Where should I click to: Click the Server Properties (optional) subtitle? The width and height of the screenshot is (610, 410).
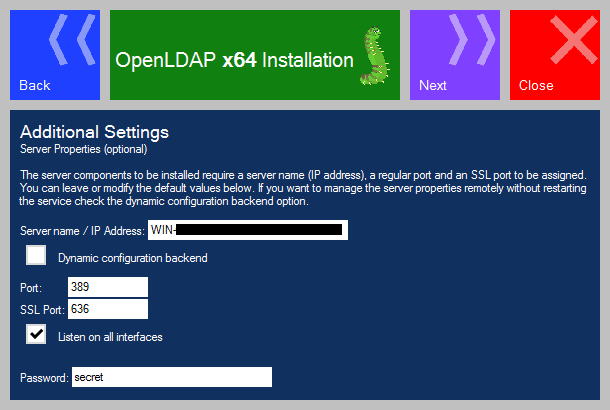click(x=84, y=149)
